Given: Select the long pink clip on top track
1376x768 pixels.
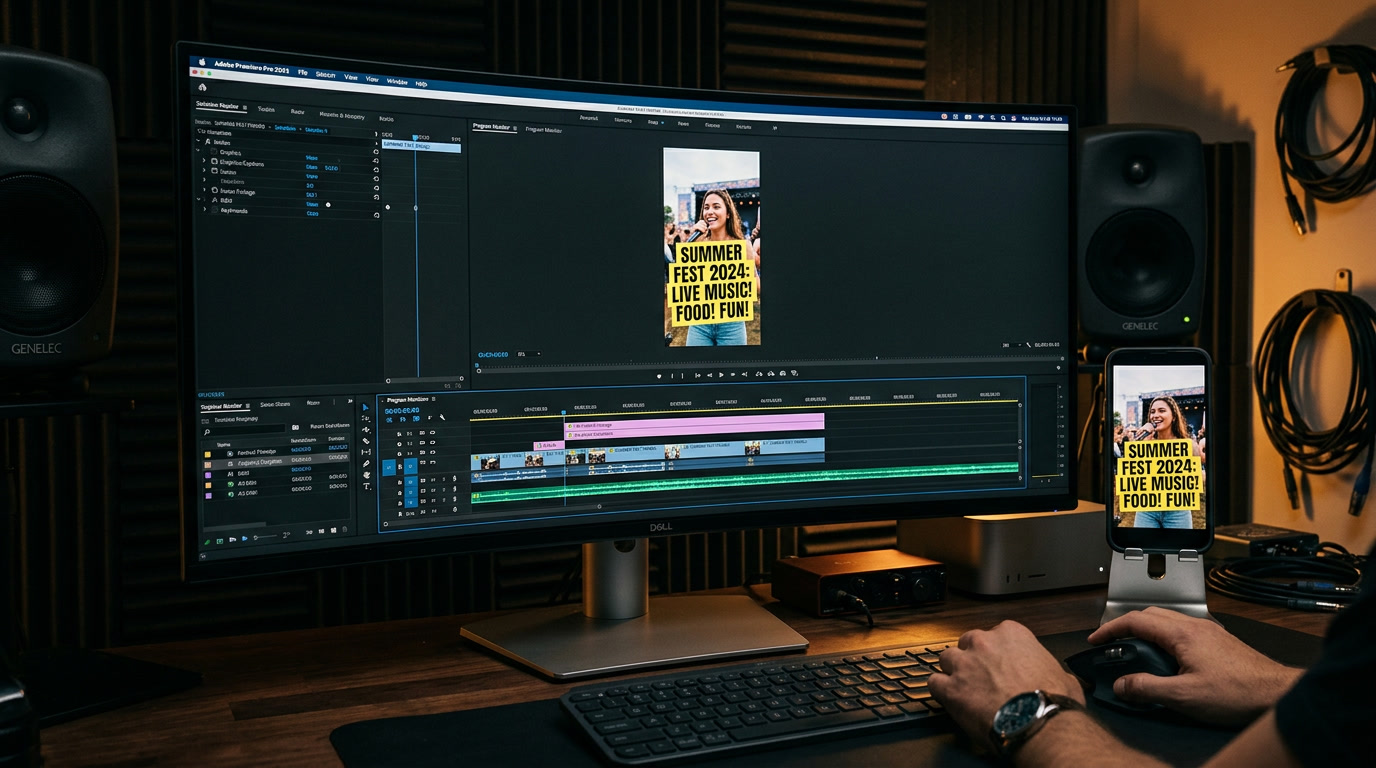Looking at the screenshot, I should [694, 424].
